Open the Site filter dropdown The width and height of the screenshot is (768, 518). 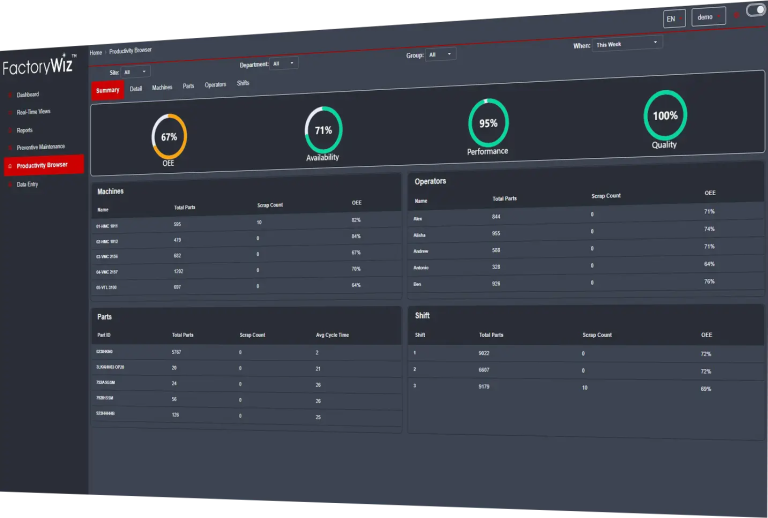pyautogui.click(x=136, y=72)
